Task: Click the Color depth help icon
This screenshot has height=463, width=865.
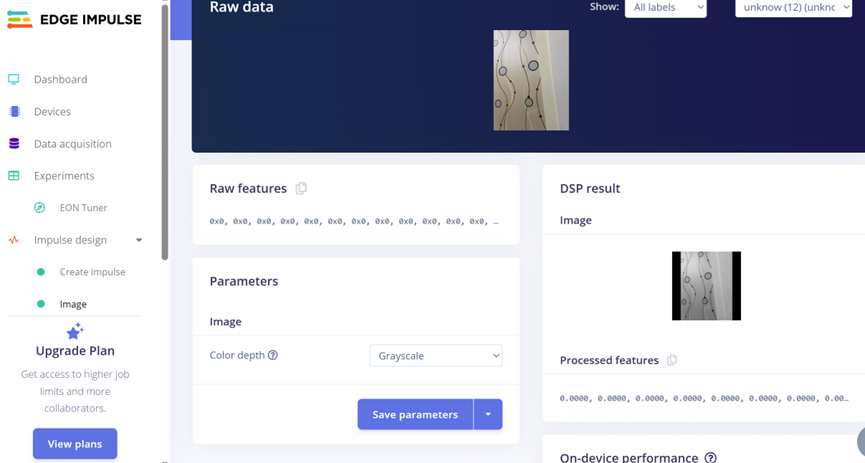Action: pos(273,355)
